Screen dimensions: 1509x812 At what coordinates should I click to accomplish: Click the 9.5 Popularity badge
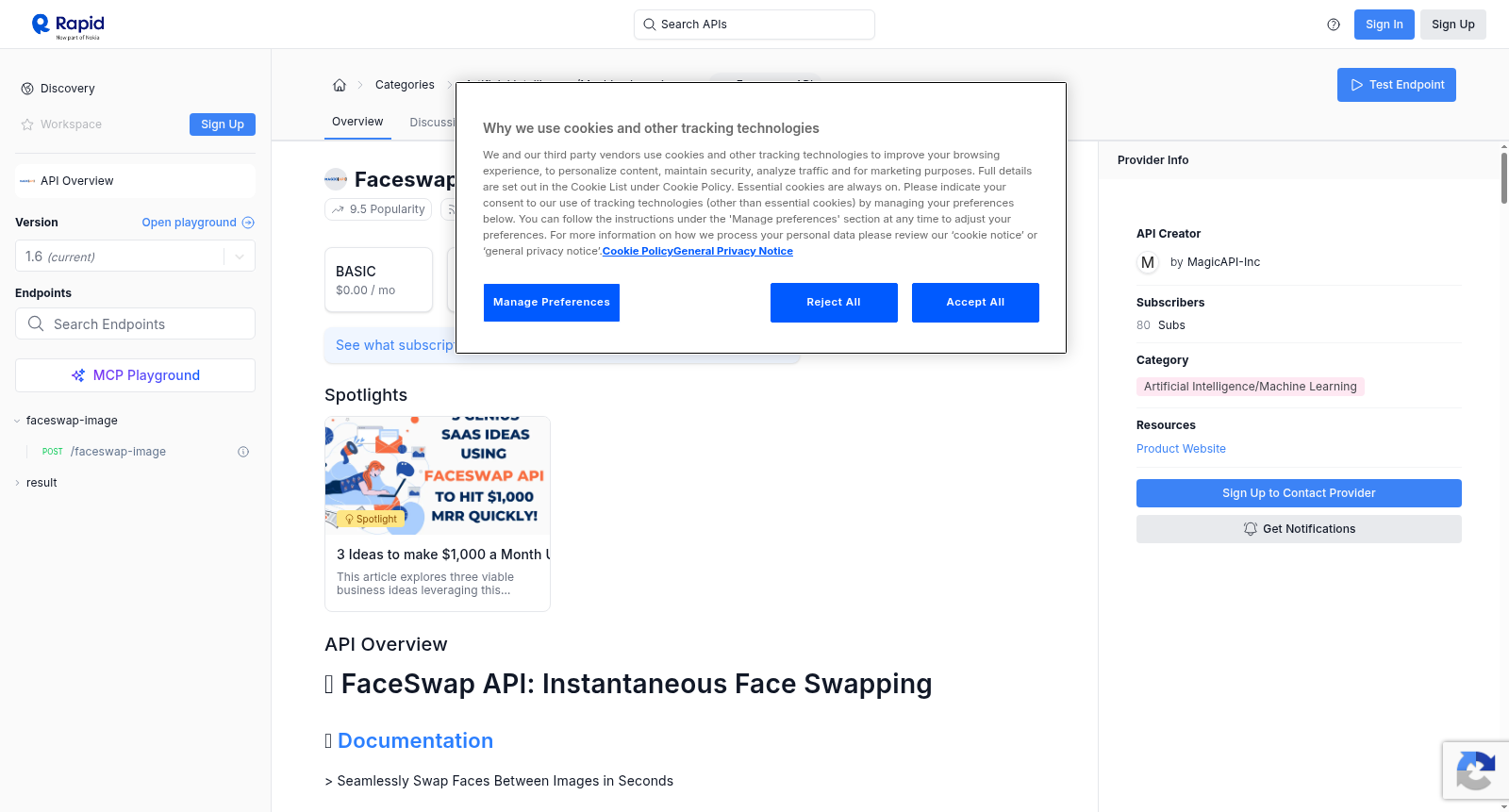point(378,209)
